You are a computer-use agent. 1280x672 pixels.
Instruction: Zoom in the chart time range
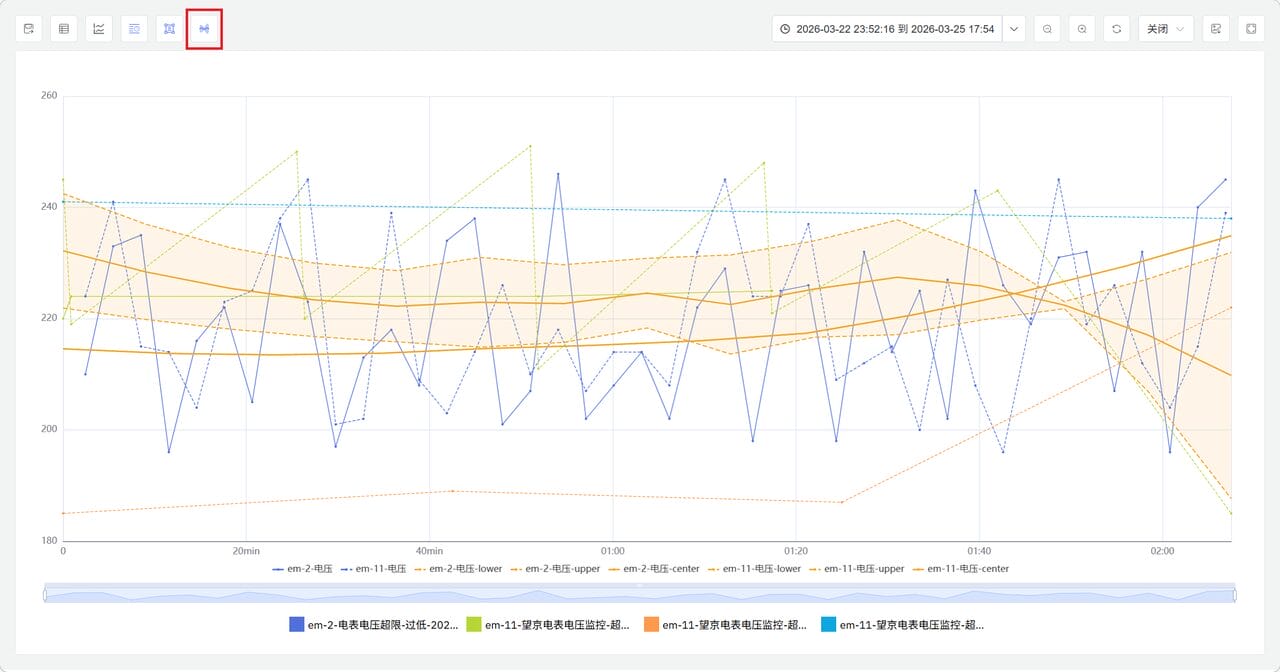point(1082,29)
